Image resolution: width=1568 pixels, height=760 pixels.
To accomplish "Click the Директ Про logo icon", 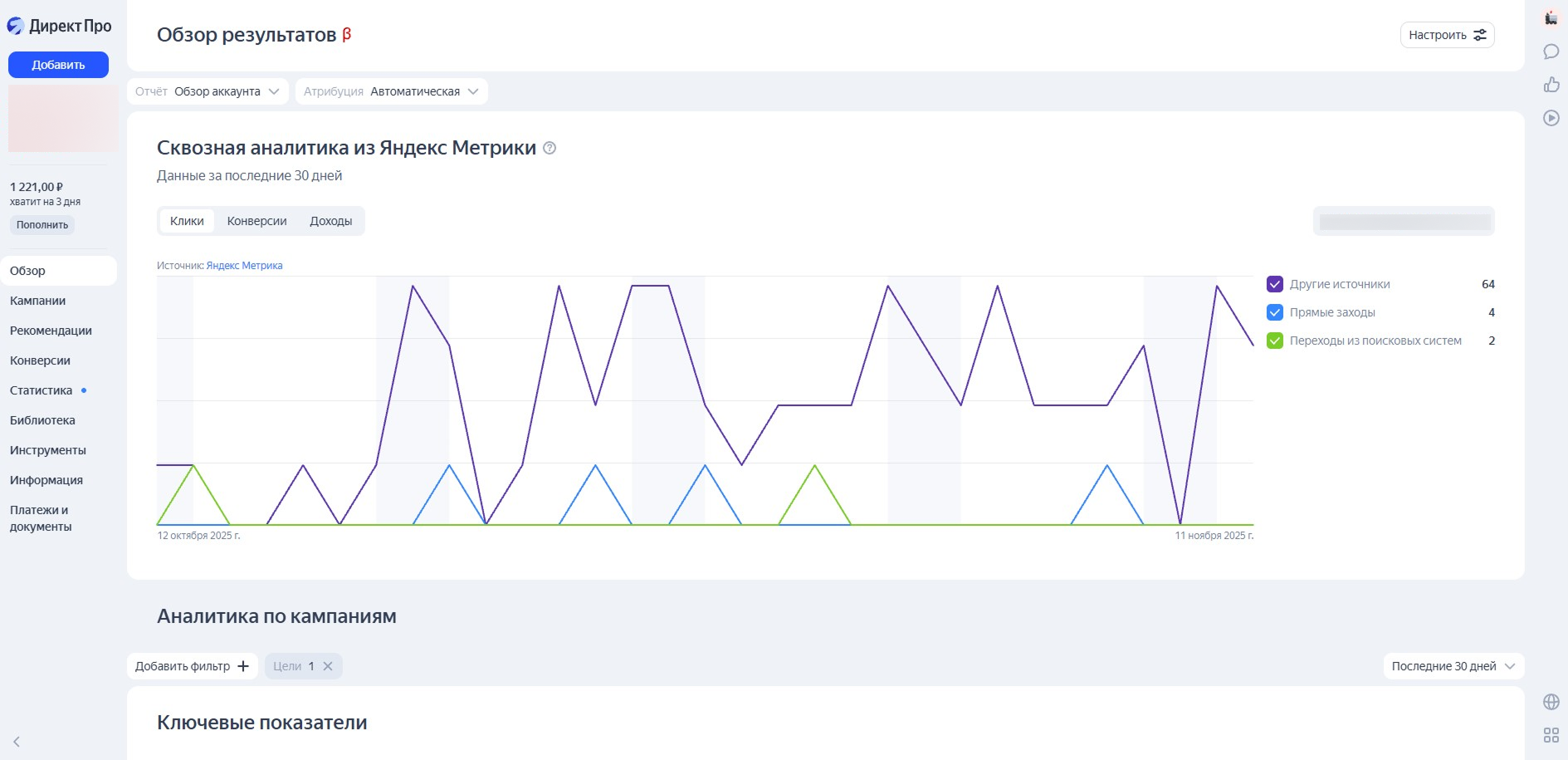I will (16, 27).
